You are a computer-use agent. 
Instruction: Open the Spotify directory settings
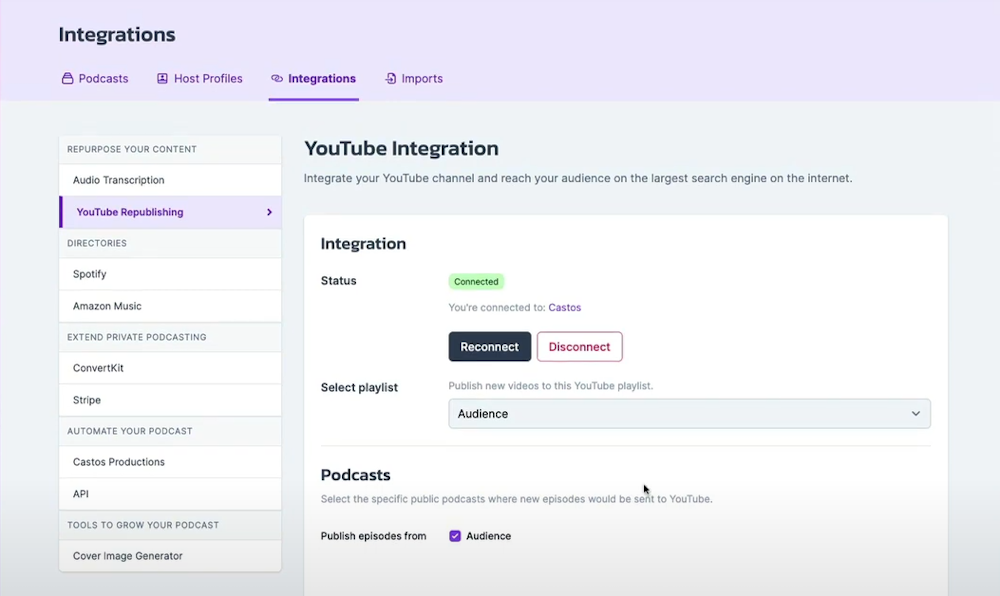[90, 274]
